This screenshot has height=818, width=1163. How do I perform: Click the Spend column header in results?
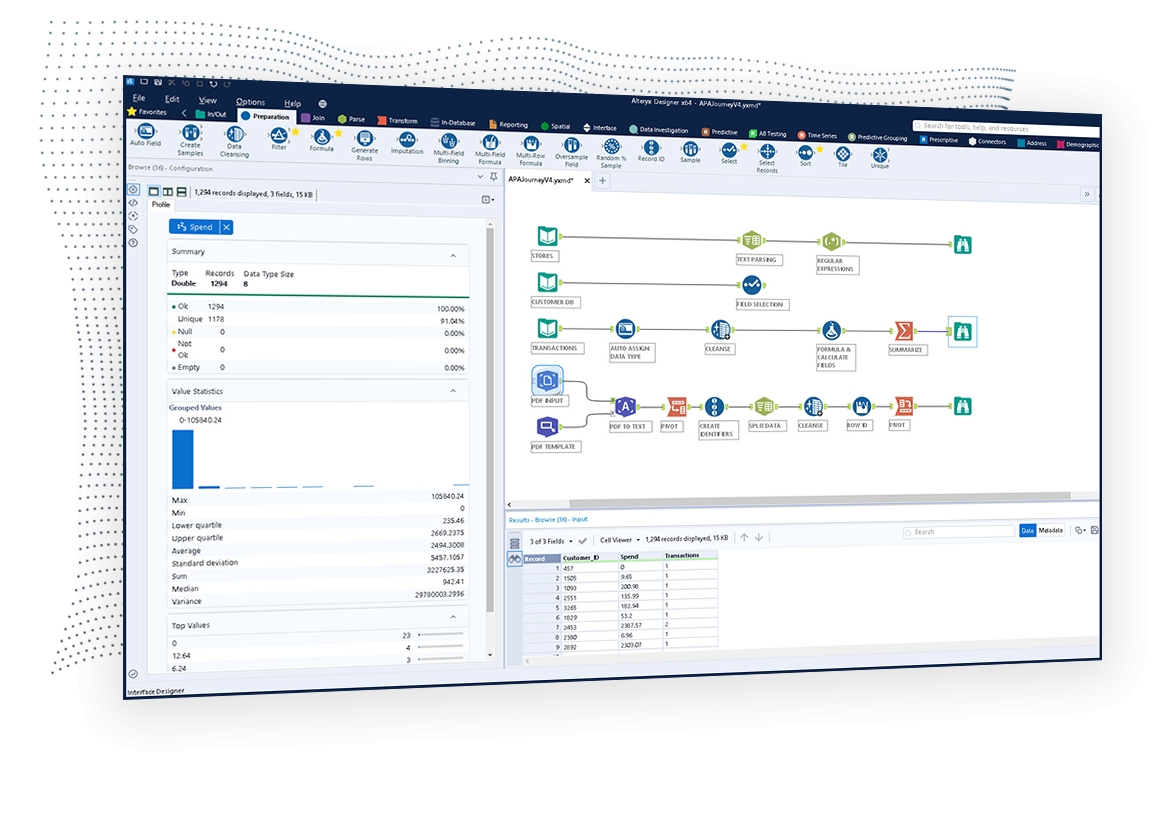coord(640,556)
